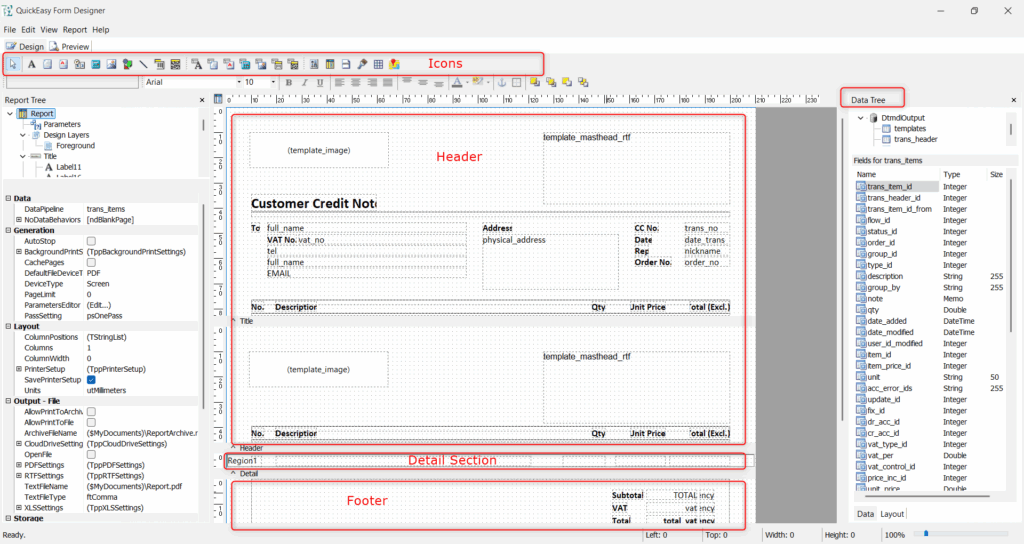1024x544 pixels.
Task: Tick the OpenFile checkbox
Action: [91, 453]
